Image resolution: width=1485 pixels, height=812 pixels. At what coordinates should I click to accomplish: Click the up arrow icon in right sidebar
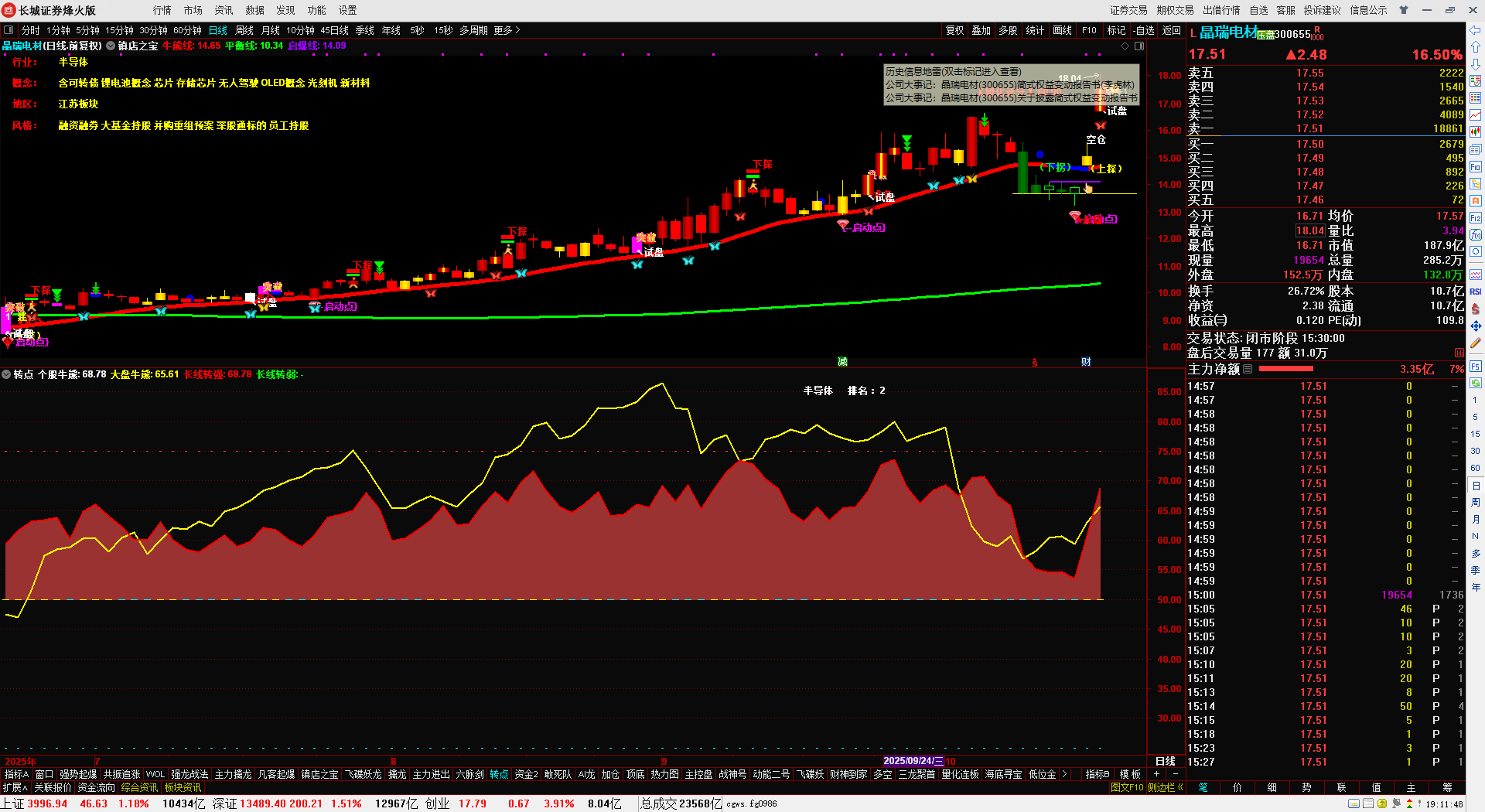pos(1476,47)
